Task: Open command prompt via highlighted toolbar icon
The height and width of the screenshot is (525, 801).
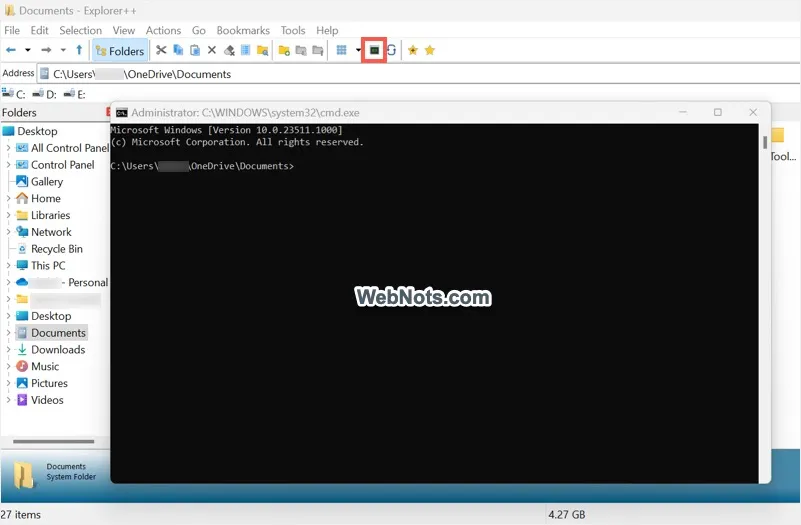Action: click(x=374, y=50)
